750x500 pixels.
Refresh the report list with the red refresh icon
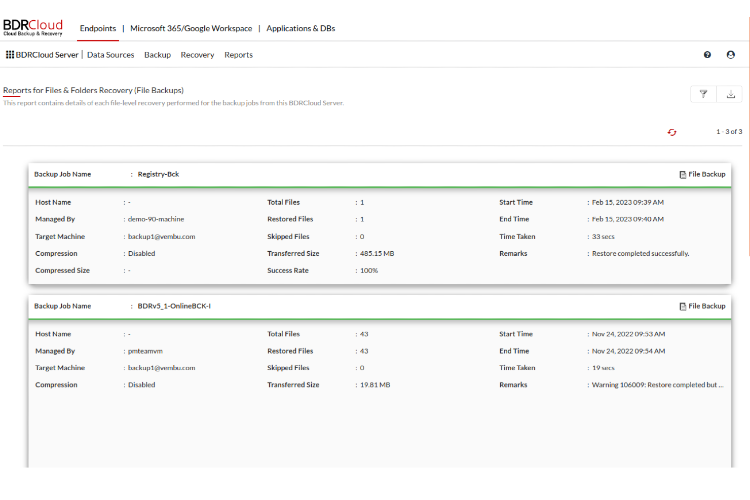pyautogui.click(x=672, y=132)
